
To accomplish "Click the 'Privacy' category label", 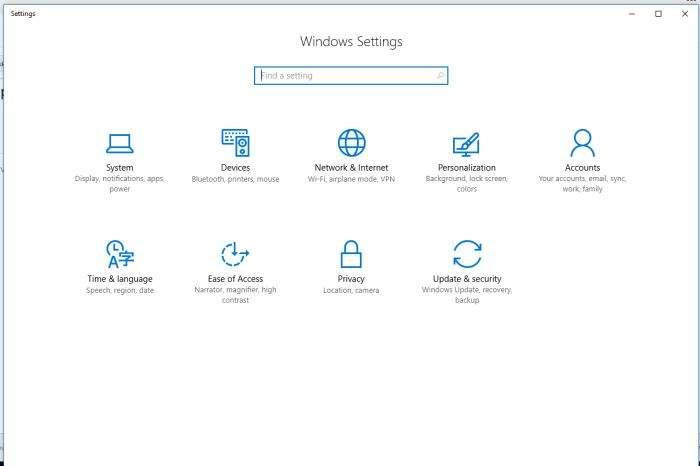I will (x=351, y=279).
